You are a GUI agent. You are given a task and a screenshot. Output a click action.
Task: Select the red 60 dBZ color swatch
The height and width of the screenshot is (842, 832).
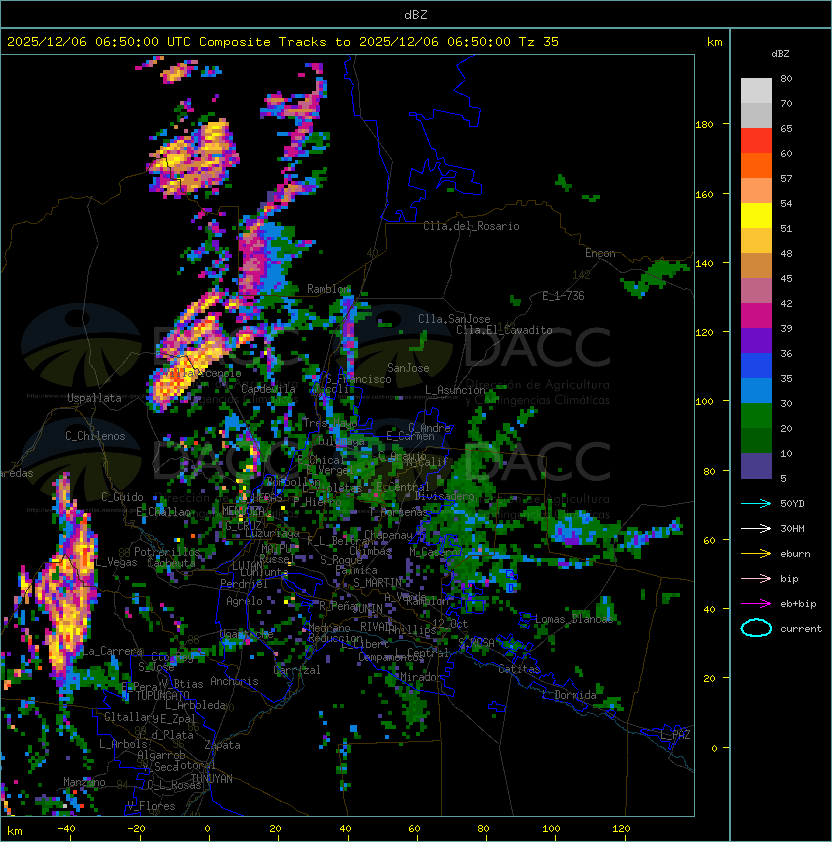pyautogui.click(x=756, y=141)
